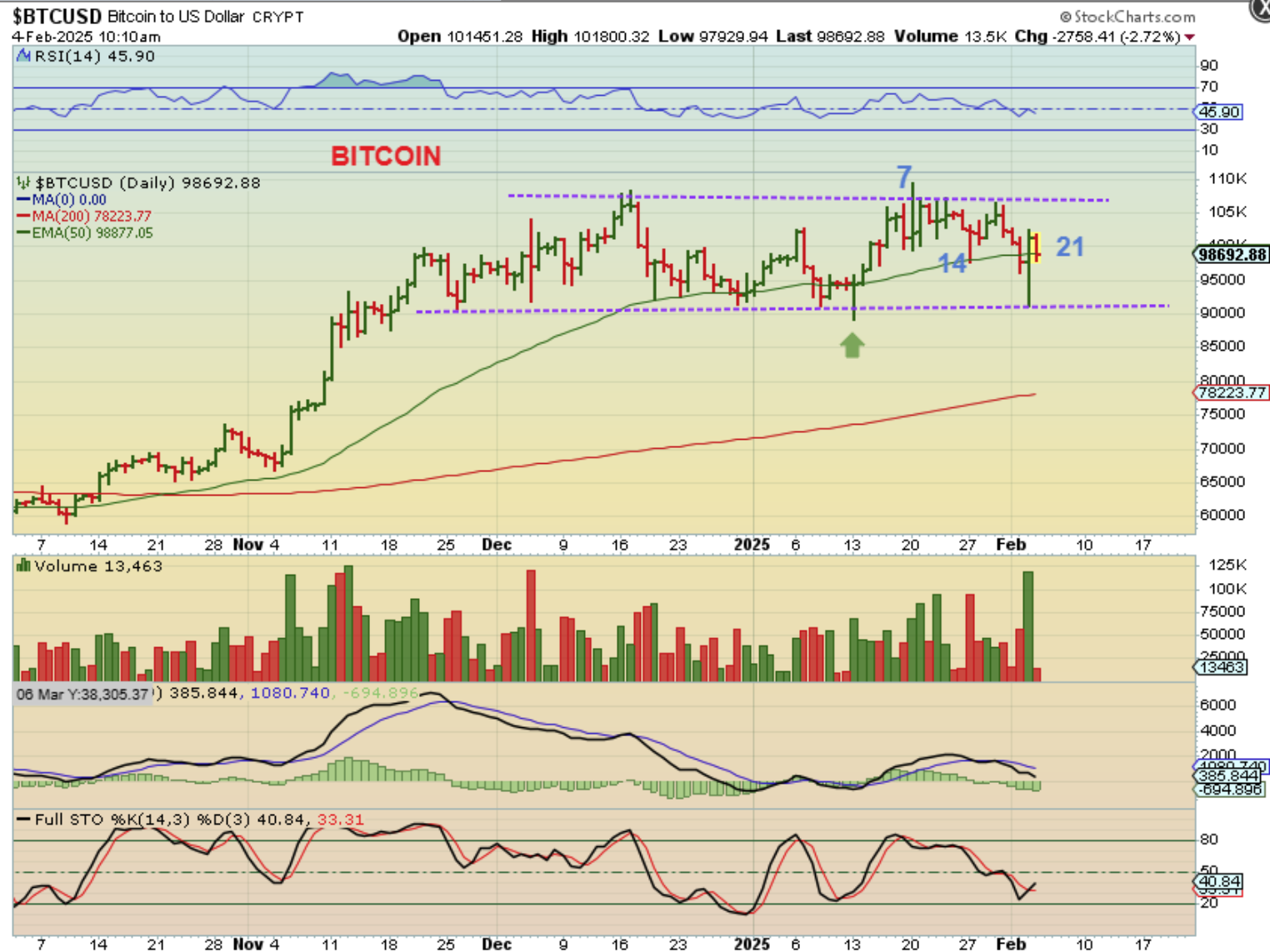
Task: Click the Open value 101451.28
Action: [485, 37]
